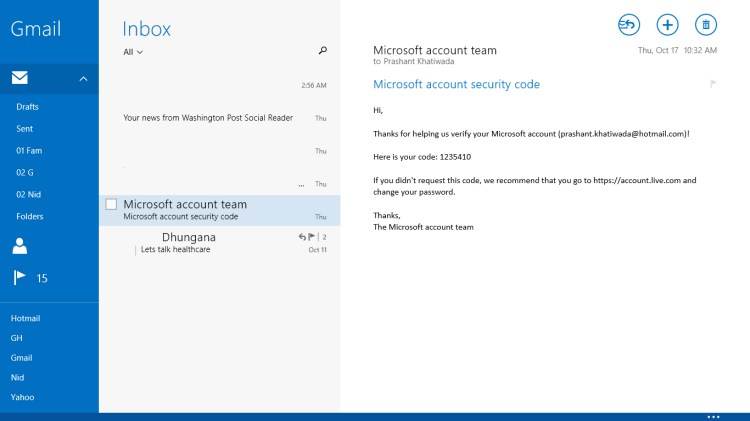Click the flag icon on Dhungana message
Screen dimensions: 750x421
311,237
